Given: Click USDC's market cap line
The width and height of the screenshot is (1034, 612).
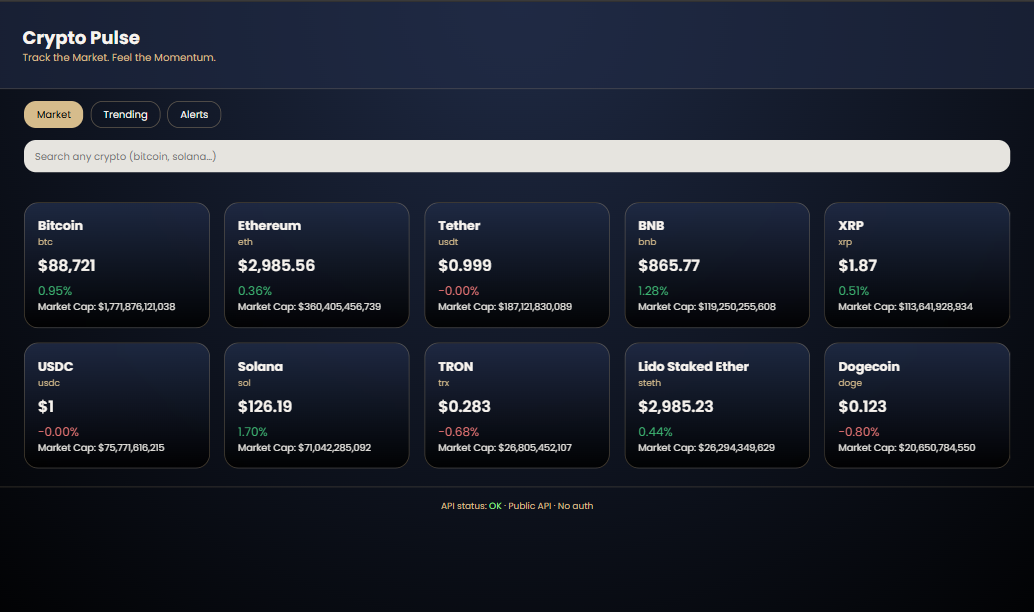Looking at the screenshot, I should click(101, 448).
